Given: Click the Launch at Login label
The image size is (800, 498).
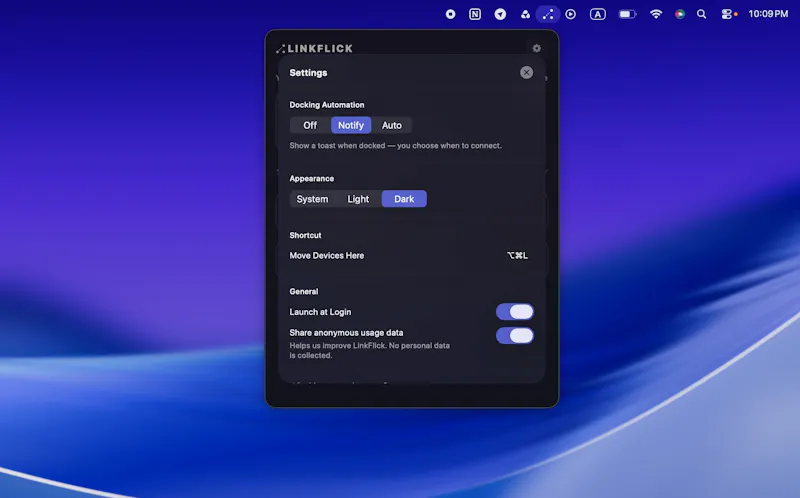Looking at the screenshot, I should point(320,312).
